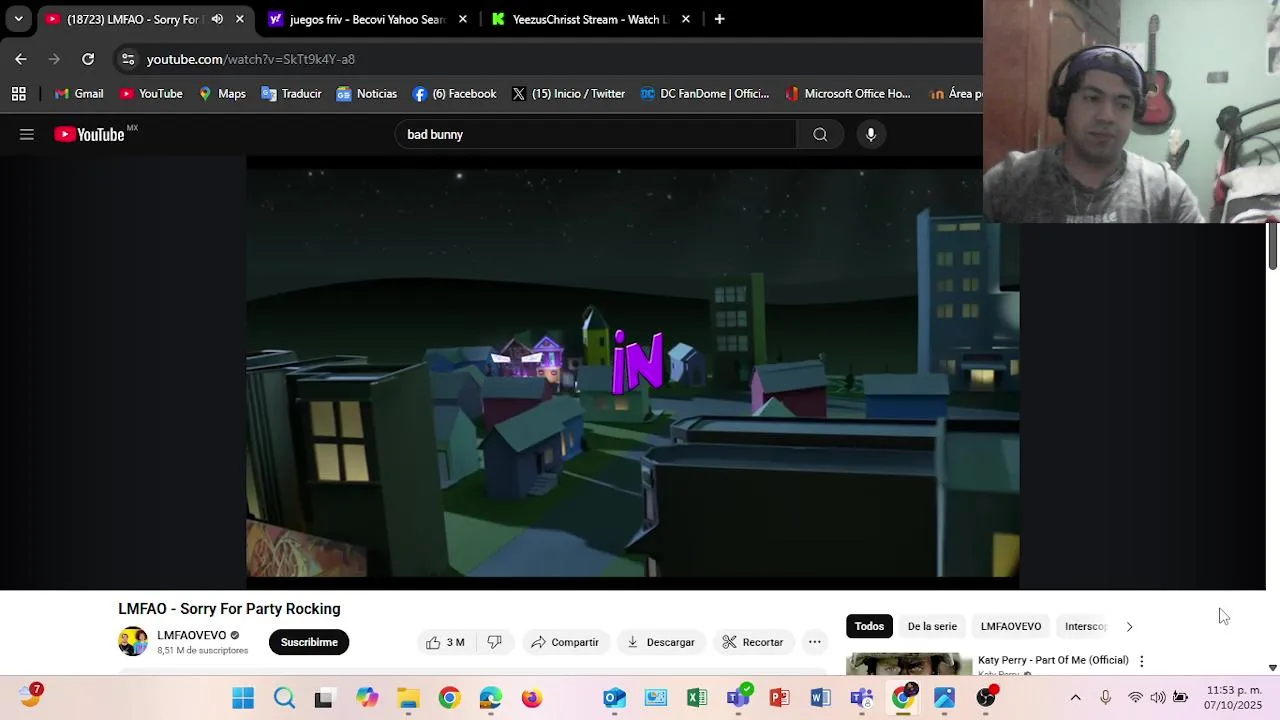
Task: Open the Gmail bookmark
Action: 79,94
